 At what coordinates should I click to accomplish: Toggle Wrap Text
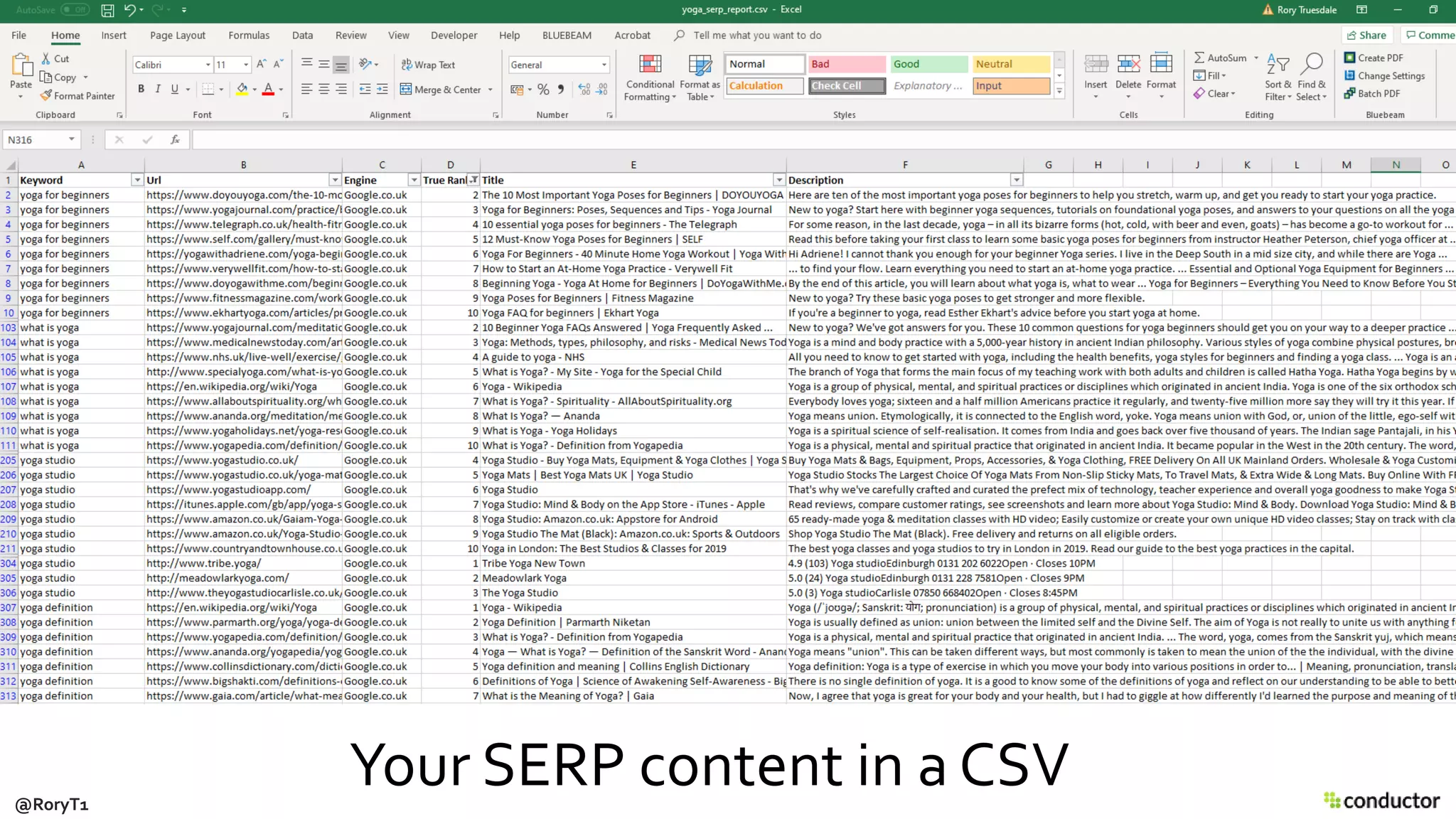428,65
